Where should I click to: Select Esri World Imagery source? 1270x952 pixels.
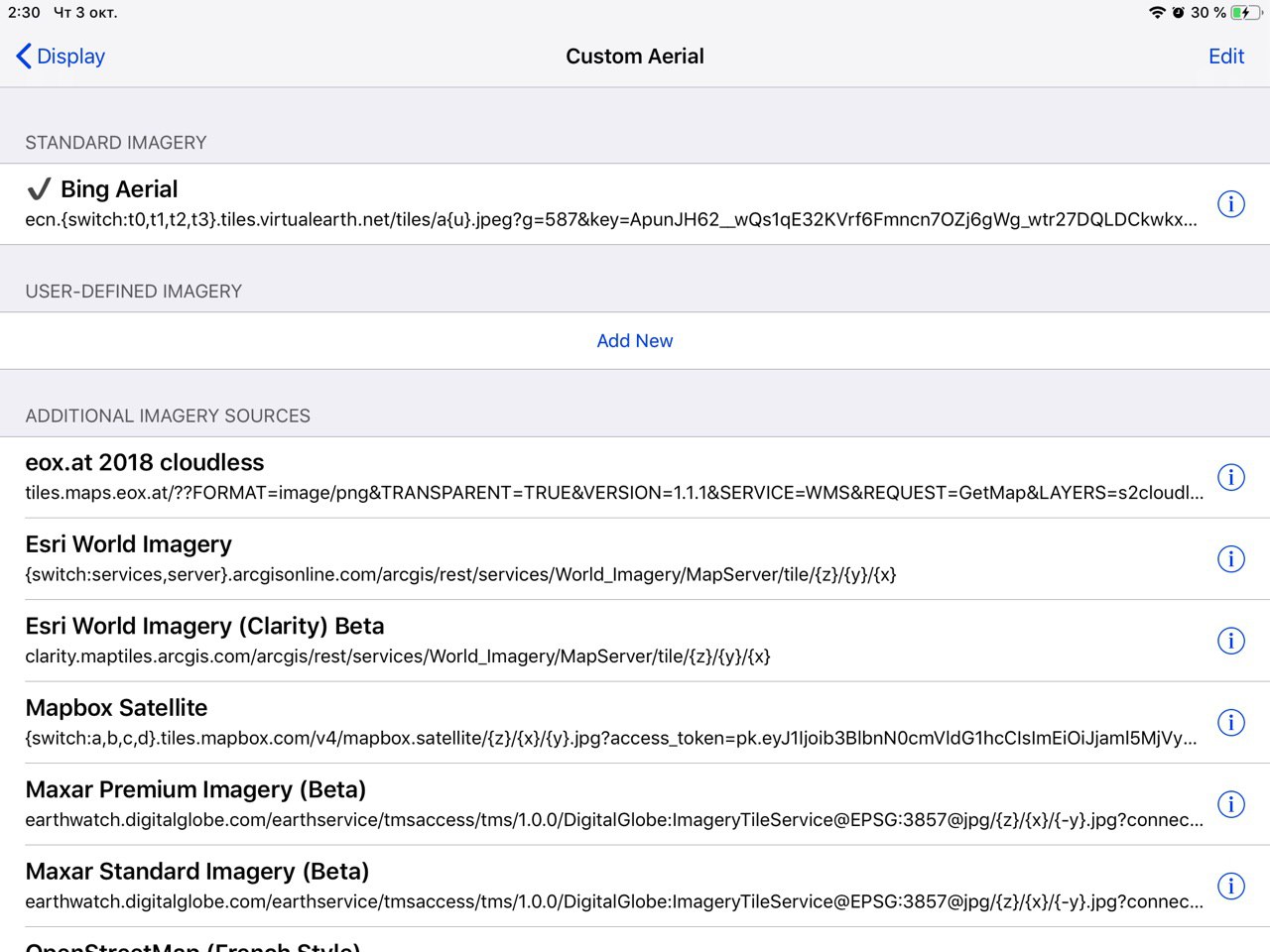[x=635, y=559]
